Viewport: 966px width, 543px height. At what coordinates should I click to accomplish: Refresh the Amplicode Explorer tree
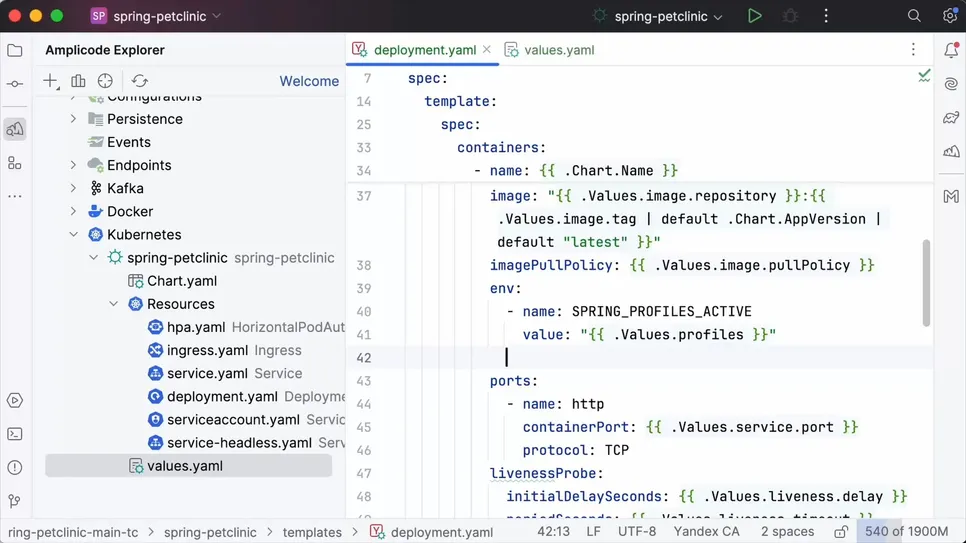140,81
